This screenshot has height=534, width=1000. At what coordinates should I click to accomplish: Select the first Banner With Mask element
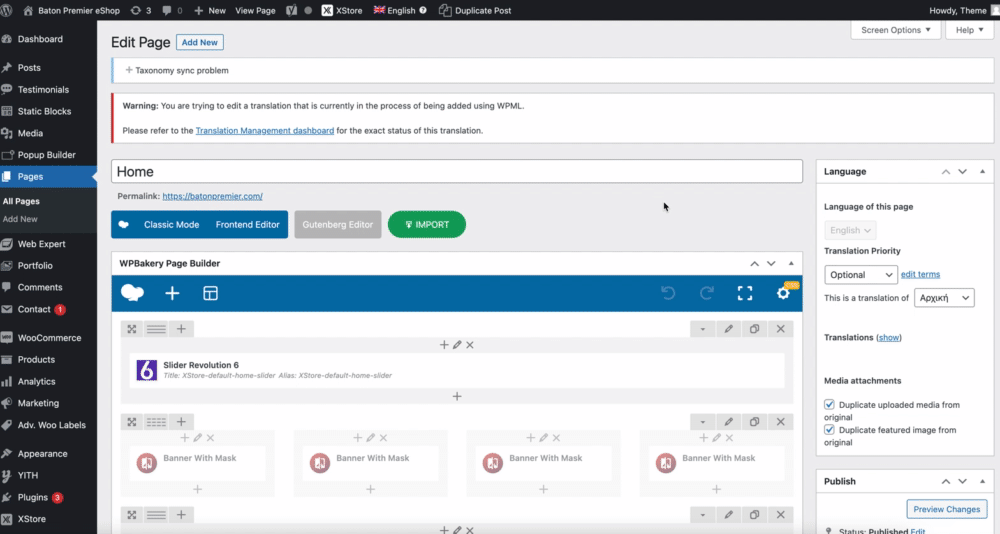(198, 463)
